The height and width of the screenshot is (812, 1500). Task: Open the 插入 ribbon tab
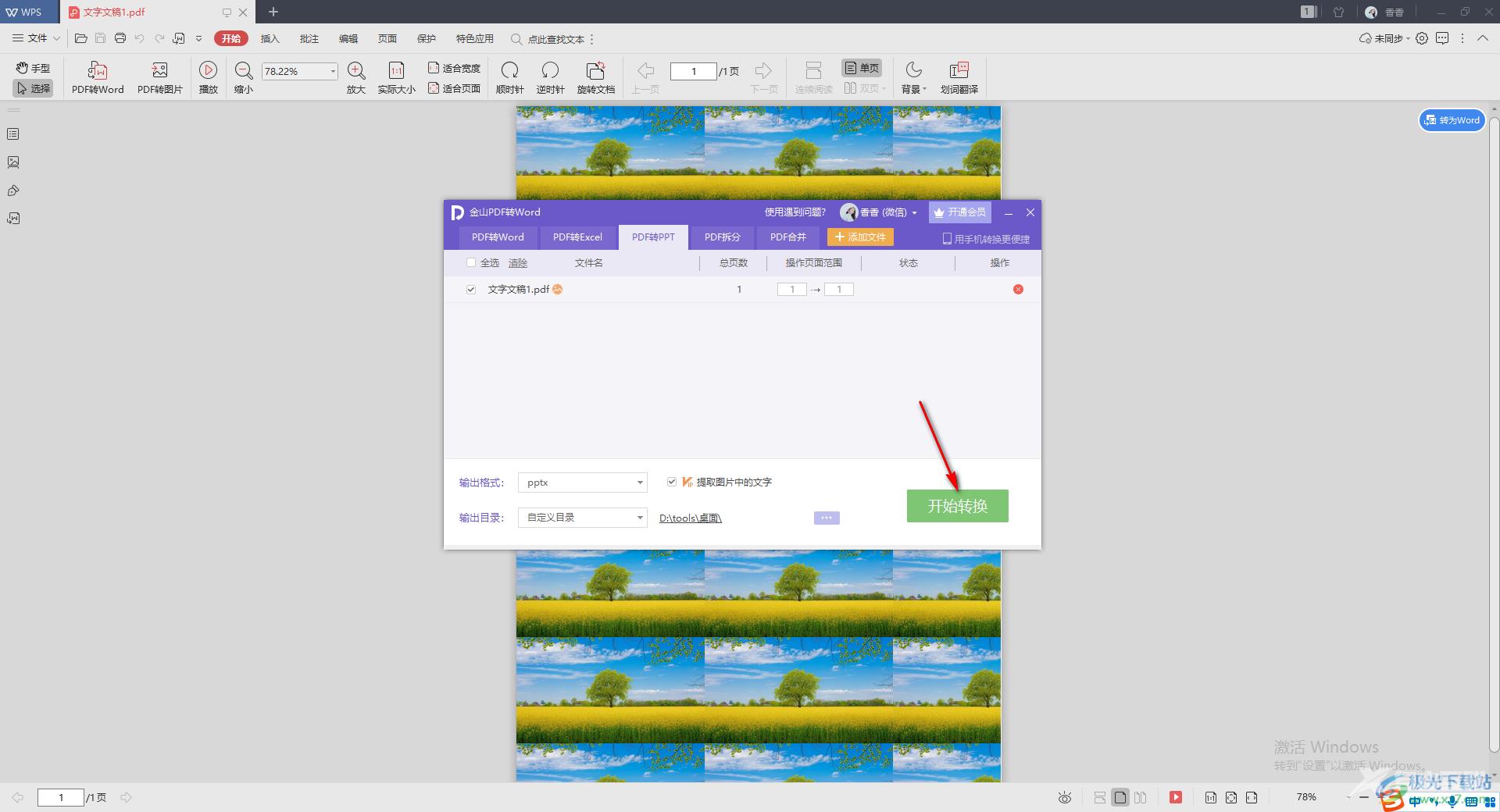point(270,38)
